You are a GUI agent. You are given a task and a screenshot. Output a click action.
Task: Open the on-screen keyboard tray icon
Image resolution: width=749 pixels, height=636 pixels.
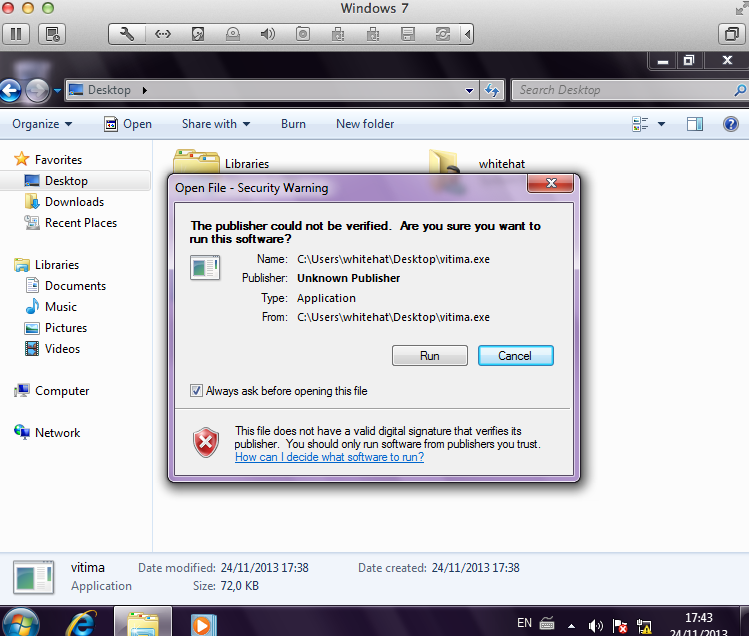[547, 624]
